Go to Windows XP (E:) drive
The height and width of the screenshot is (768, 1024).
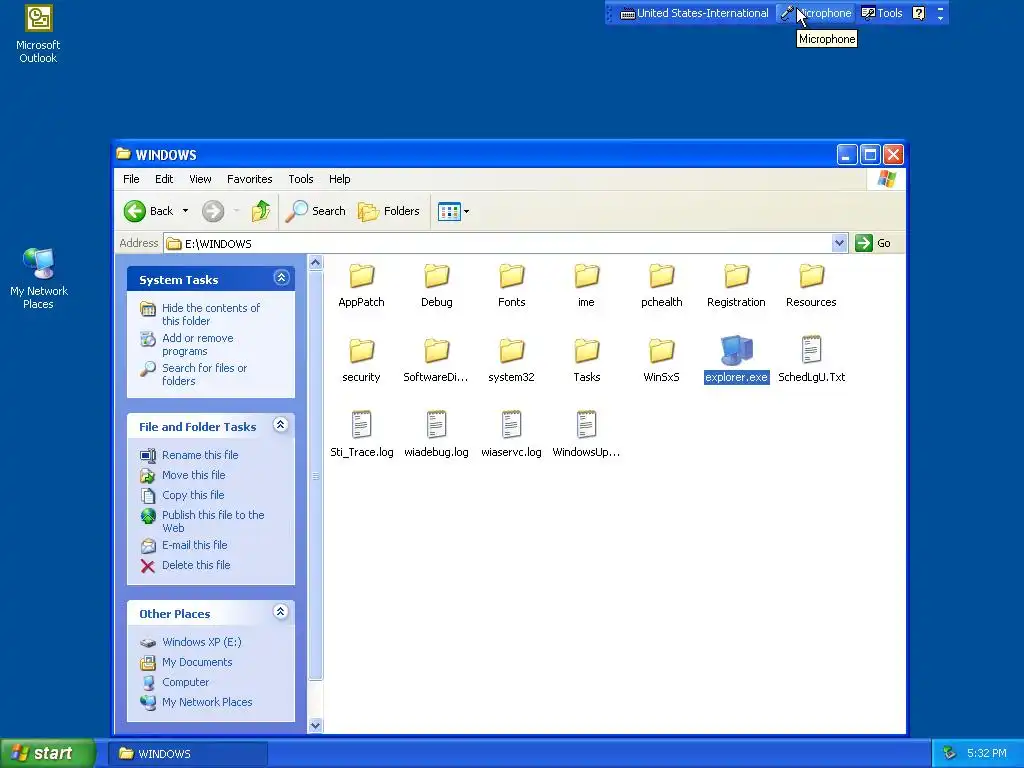pyautogui.click(x=202, y=642)
